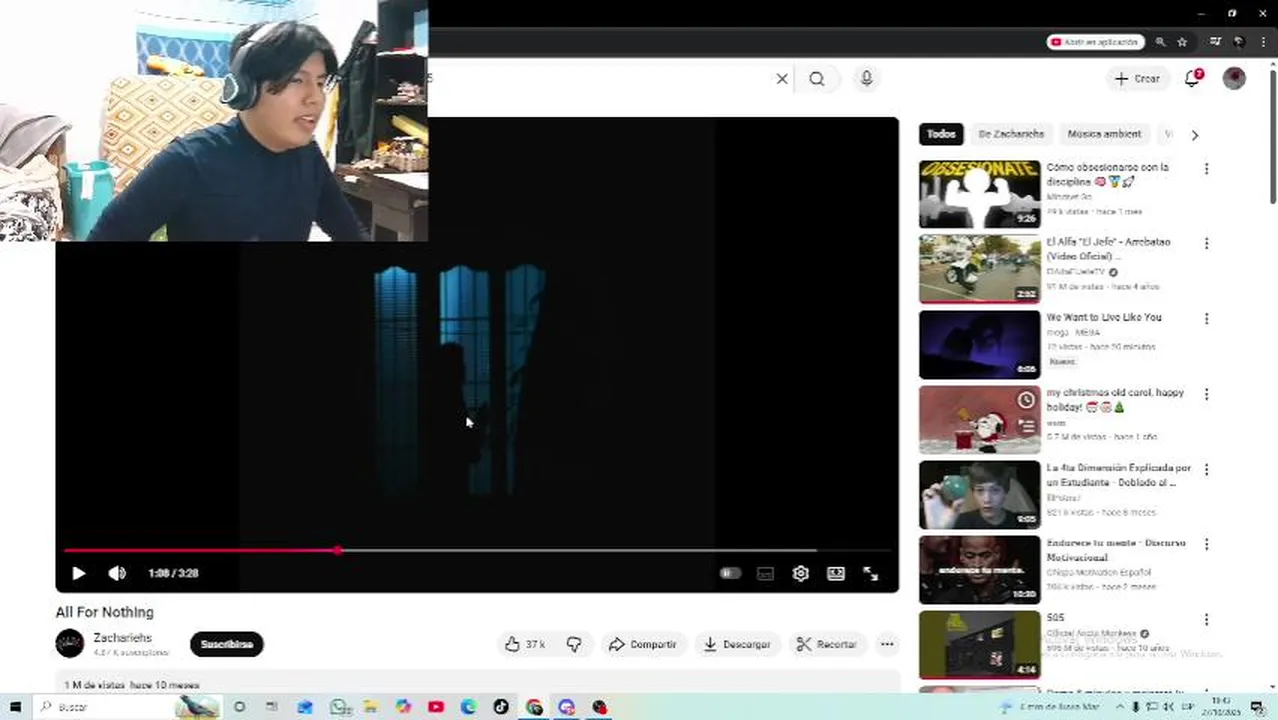This screenshot has width=1278, height=720.
Task: Open Microsoft Edge in the taskbar
Action: pos(468,707)
